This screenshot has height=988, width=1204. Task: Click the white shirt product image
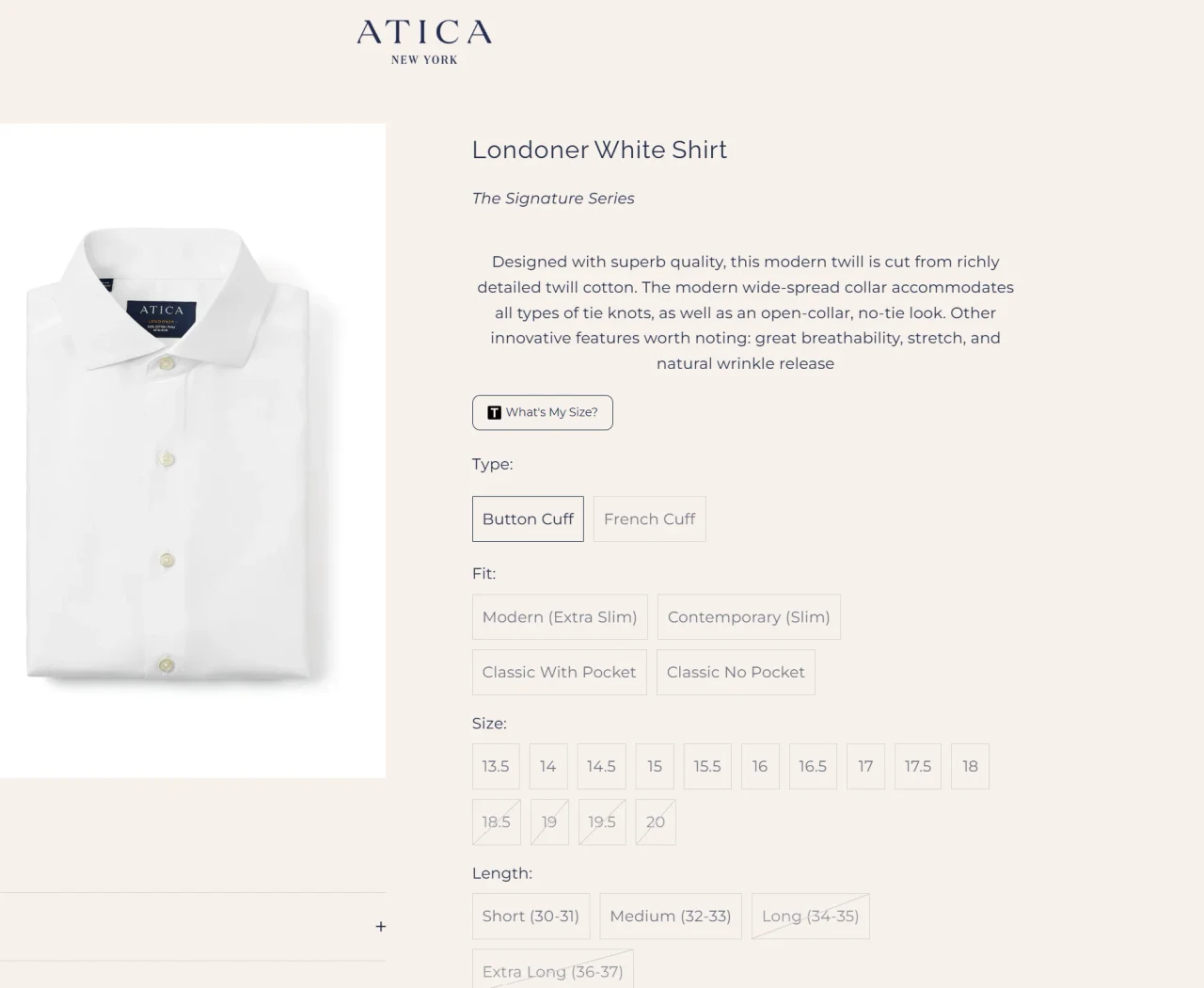click(193, 451)
